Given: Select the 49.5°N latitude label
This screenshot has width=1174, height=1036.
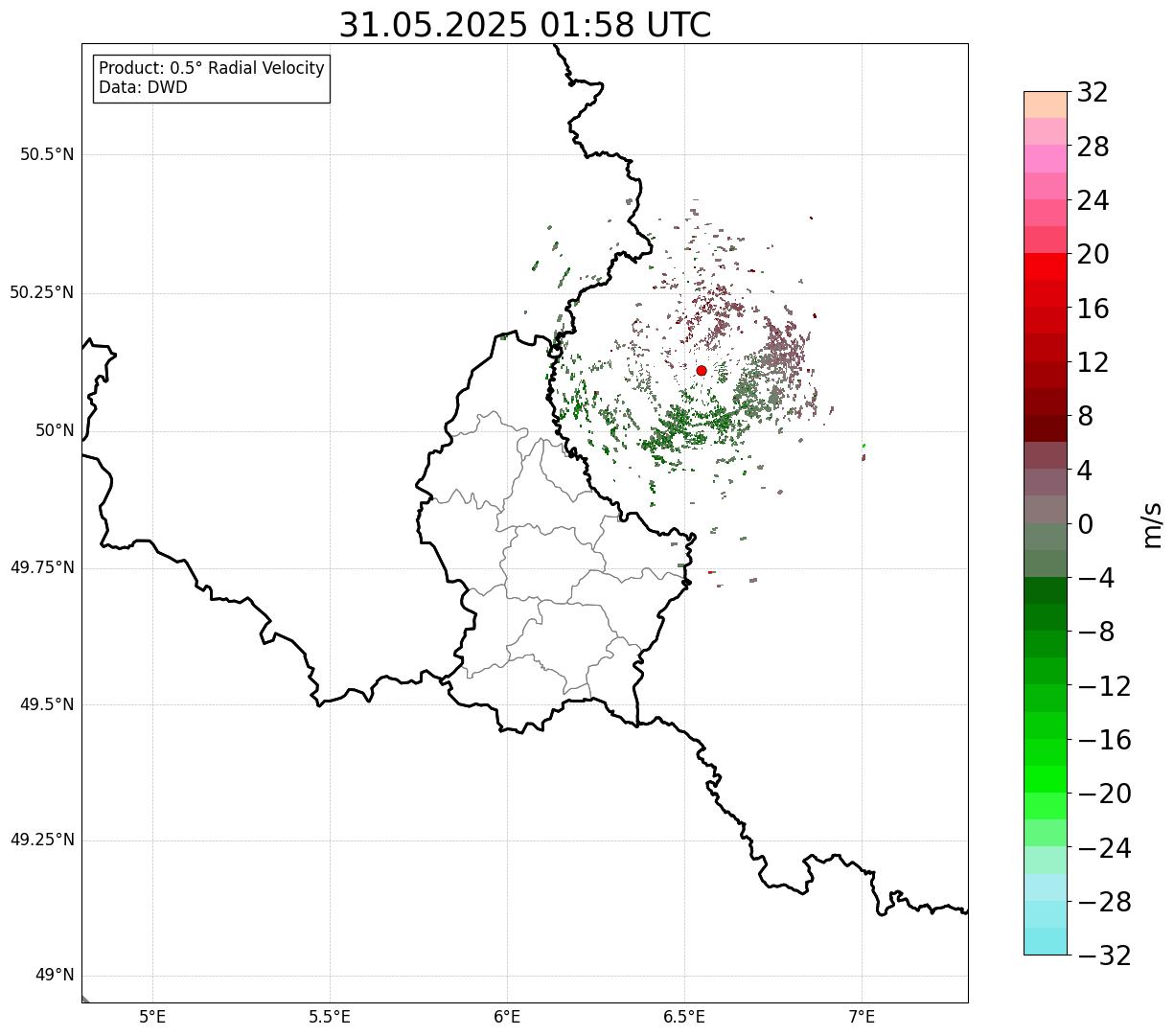Looking at the screenshot, I should (47, 704).
